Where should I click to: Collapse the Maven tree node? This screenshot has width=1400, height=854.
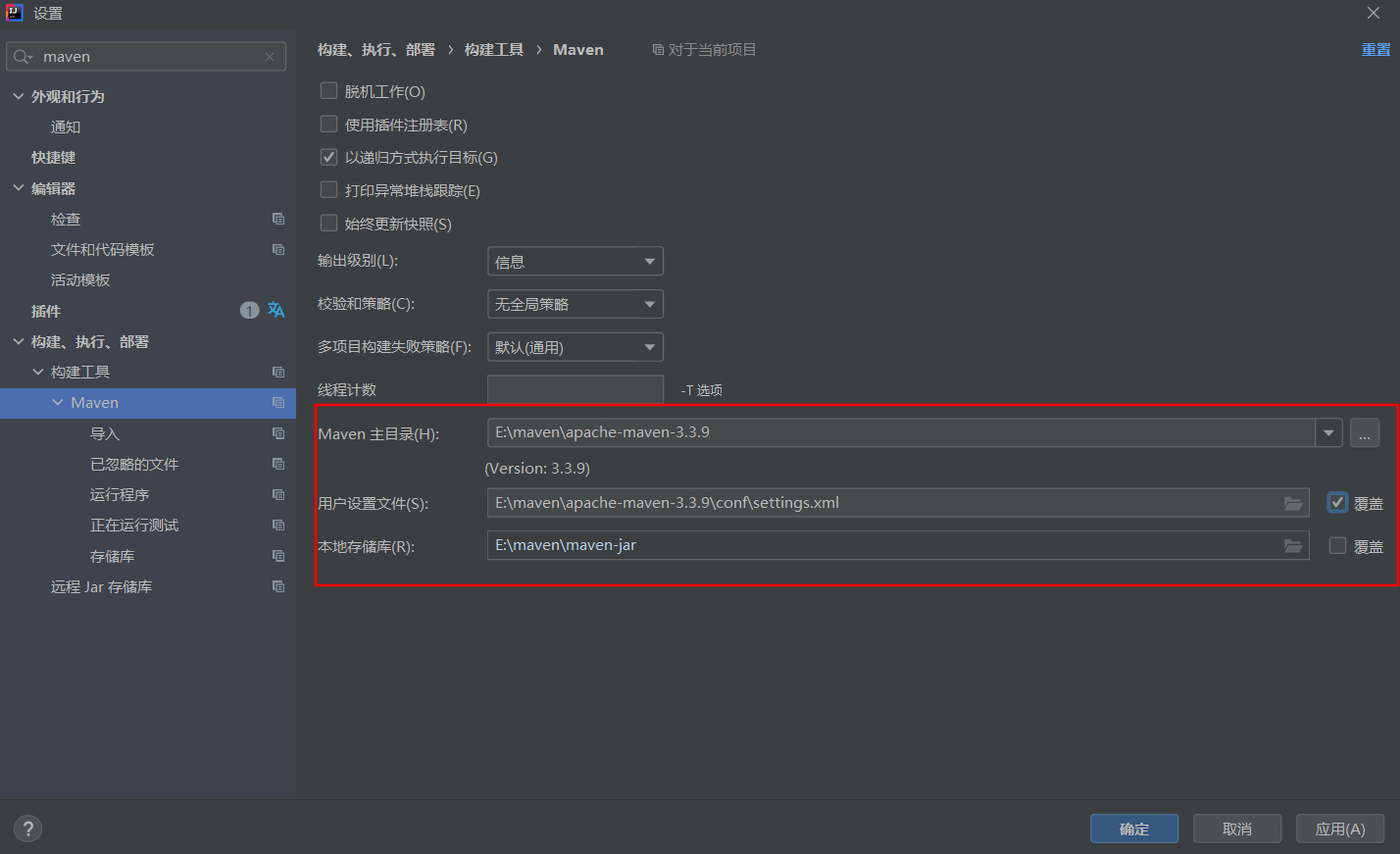(58, 402)
